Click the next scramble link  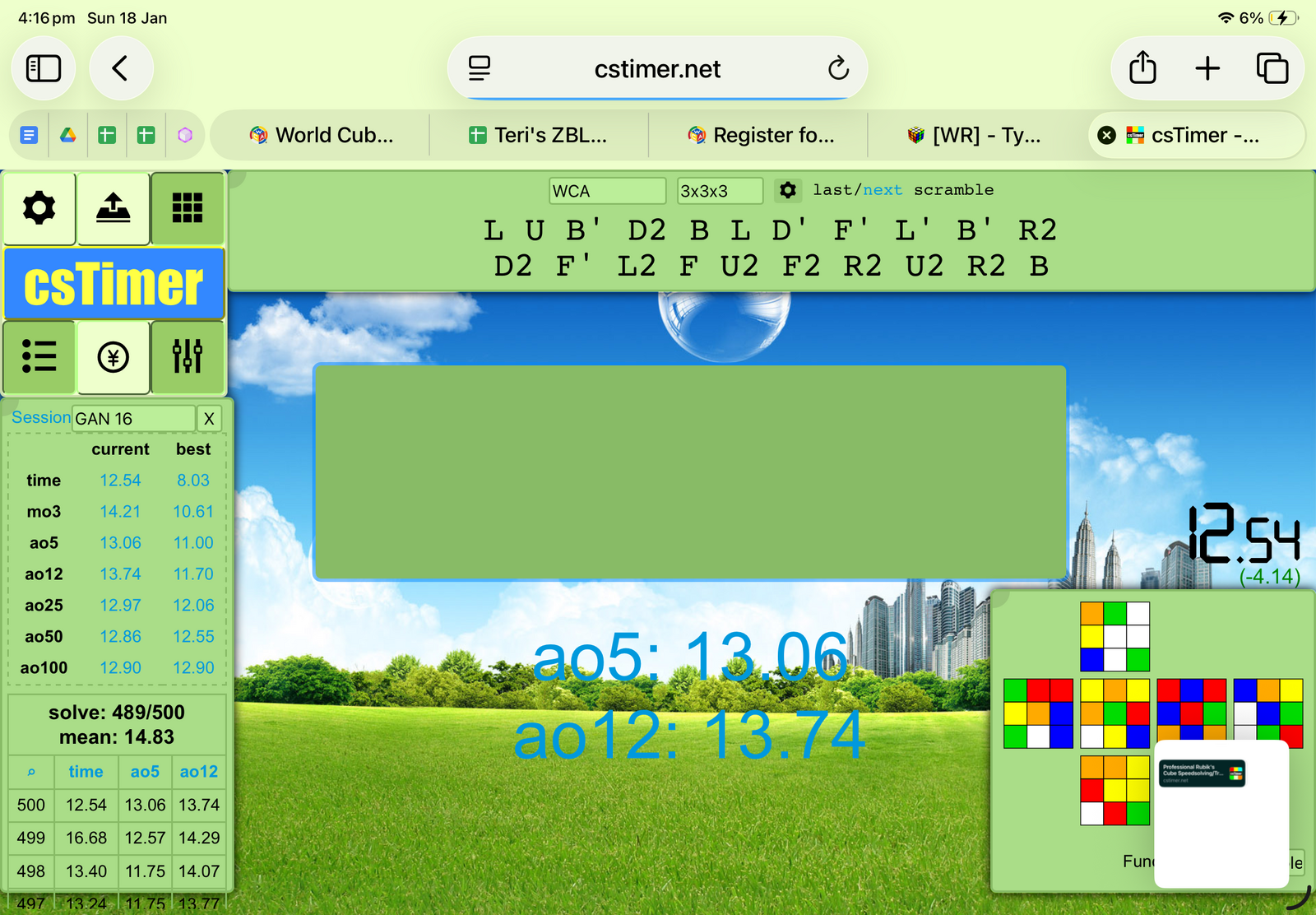coord(883,190)
